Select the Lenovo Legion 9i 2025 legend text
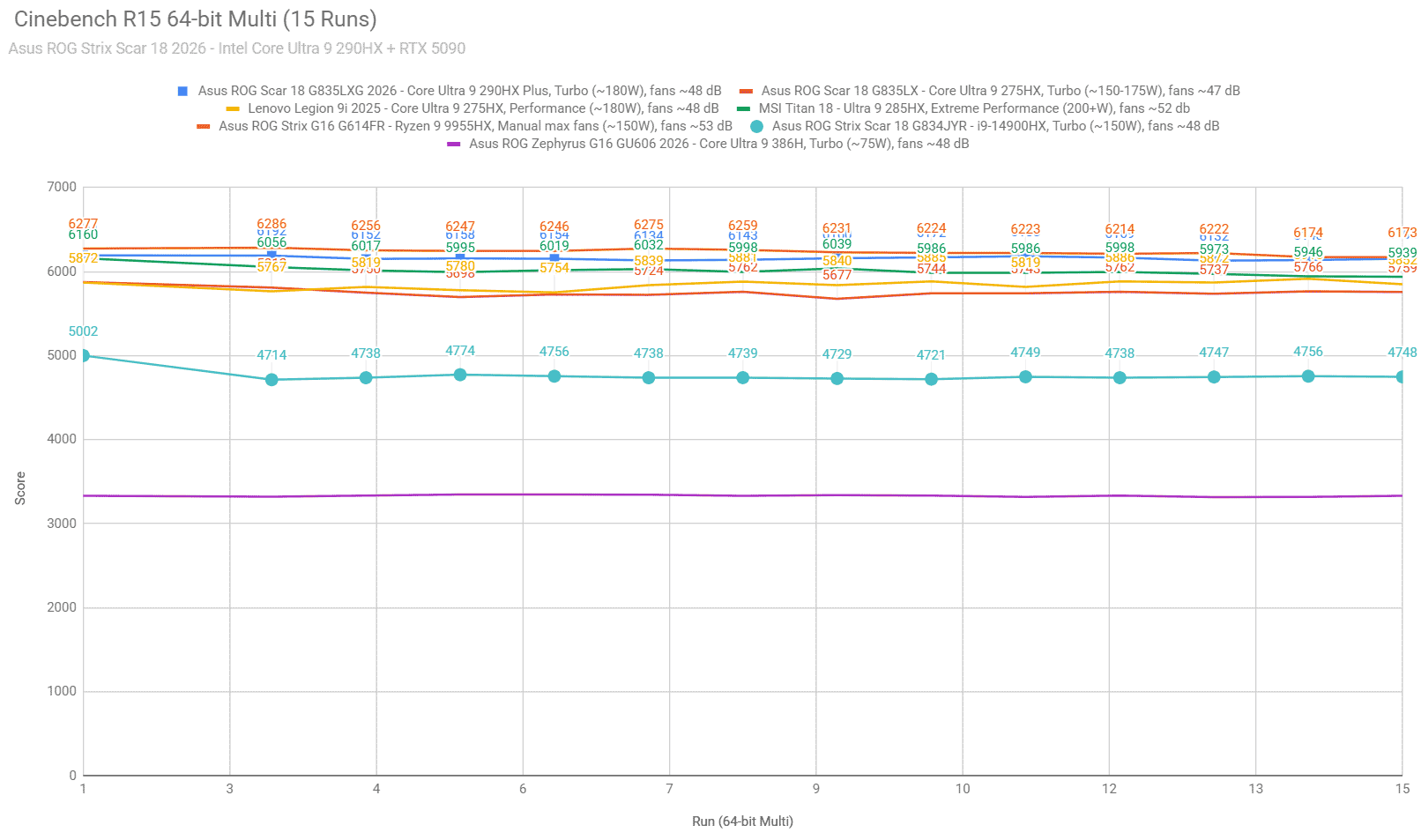The image size is (1421, 840). click(483, 108)
